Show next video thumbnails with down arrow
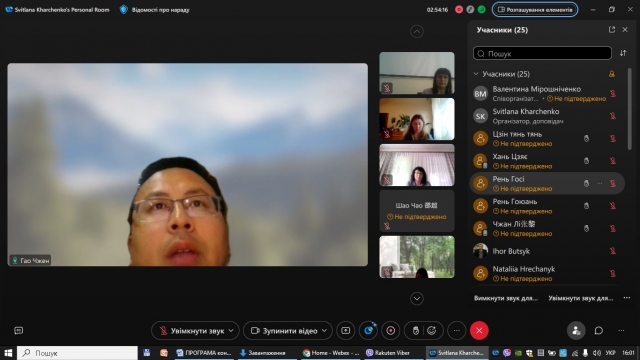The height and width of the screenshot is (360, 640). coord(417,298)
